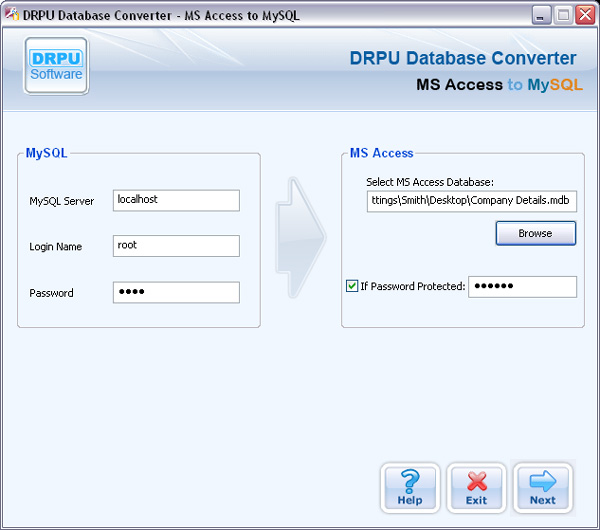Viewport: 600px width, 530px height.
Task: Click the MS Access database path field
Action: [472, 201]
